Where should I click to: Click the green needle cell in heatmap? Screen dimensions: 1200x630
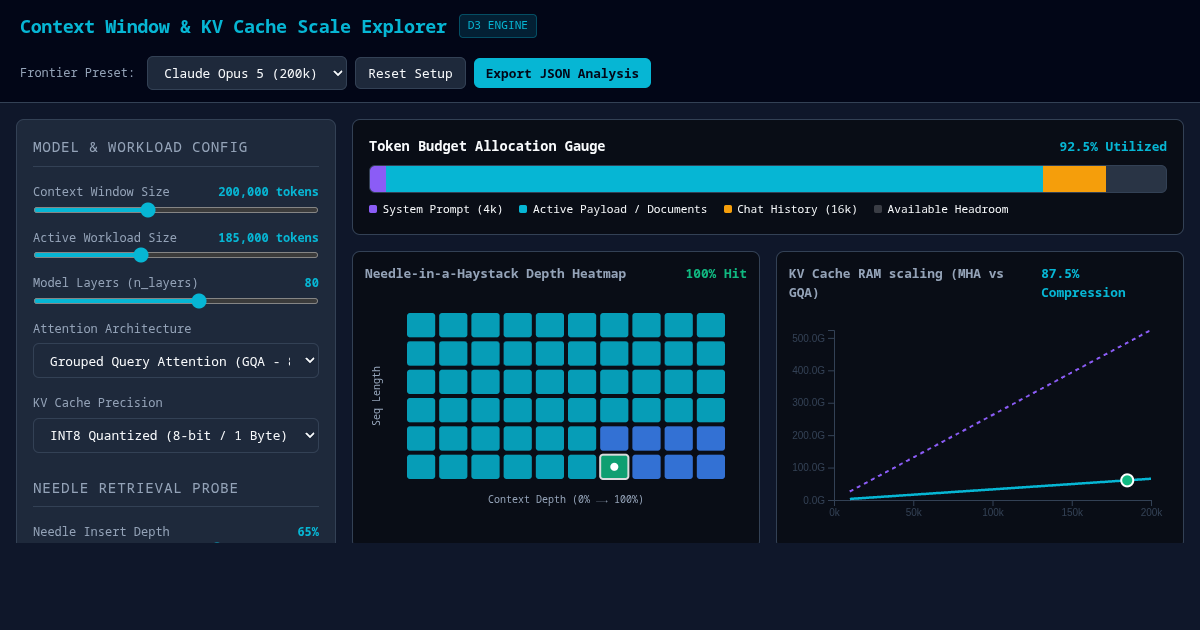pos(614,467)
